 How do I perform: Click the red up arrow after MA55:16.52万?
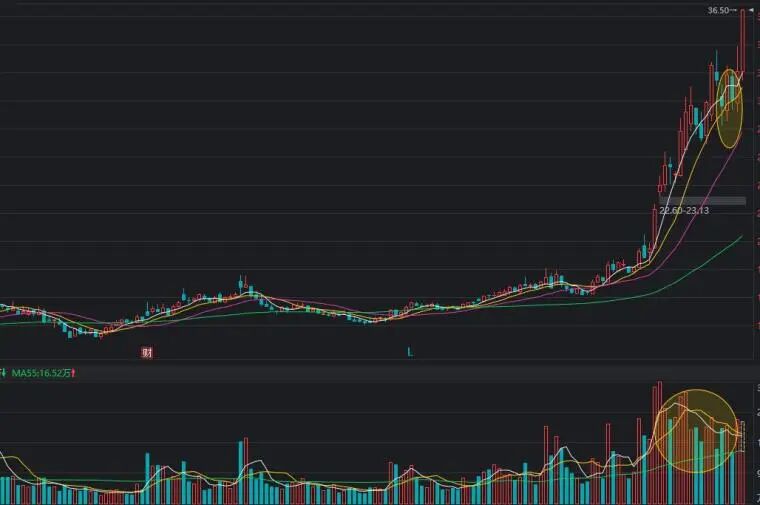coord(74,373)
